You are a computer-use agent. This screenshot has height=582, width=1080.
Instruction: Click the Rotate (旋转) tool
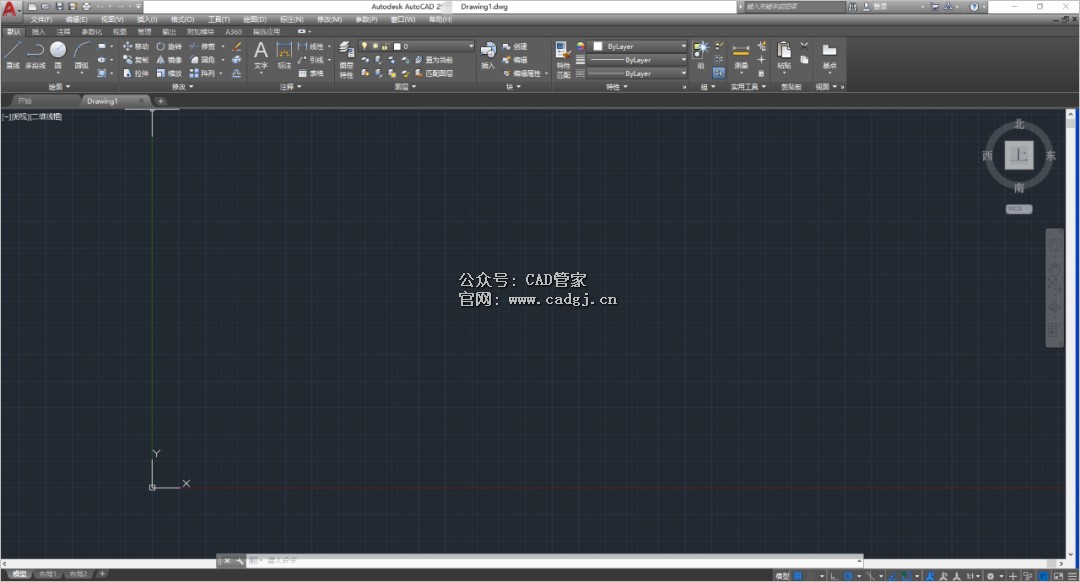pos(169,46)
